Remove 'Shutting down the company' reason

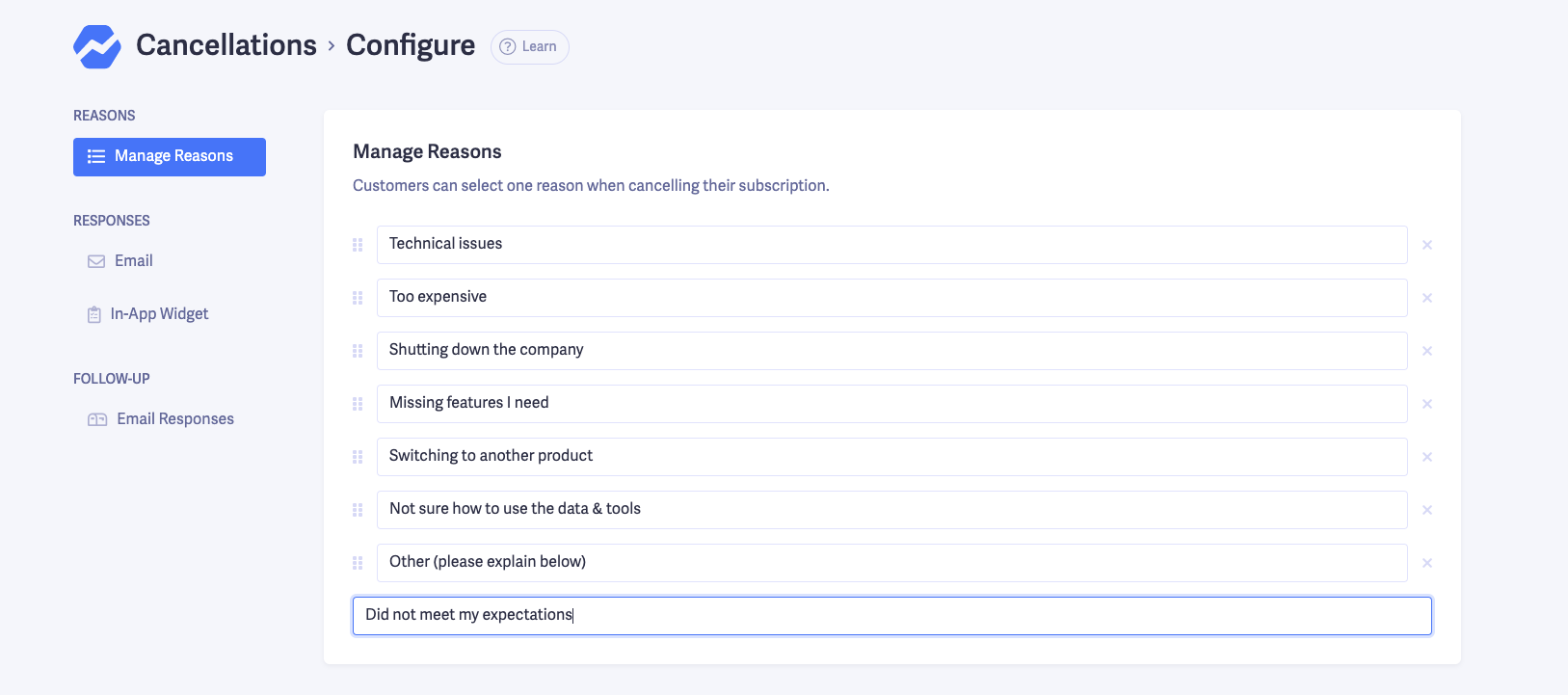point(1427,351)
